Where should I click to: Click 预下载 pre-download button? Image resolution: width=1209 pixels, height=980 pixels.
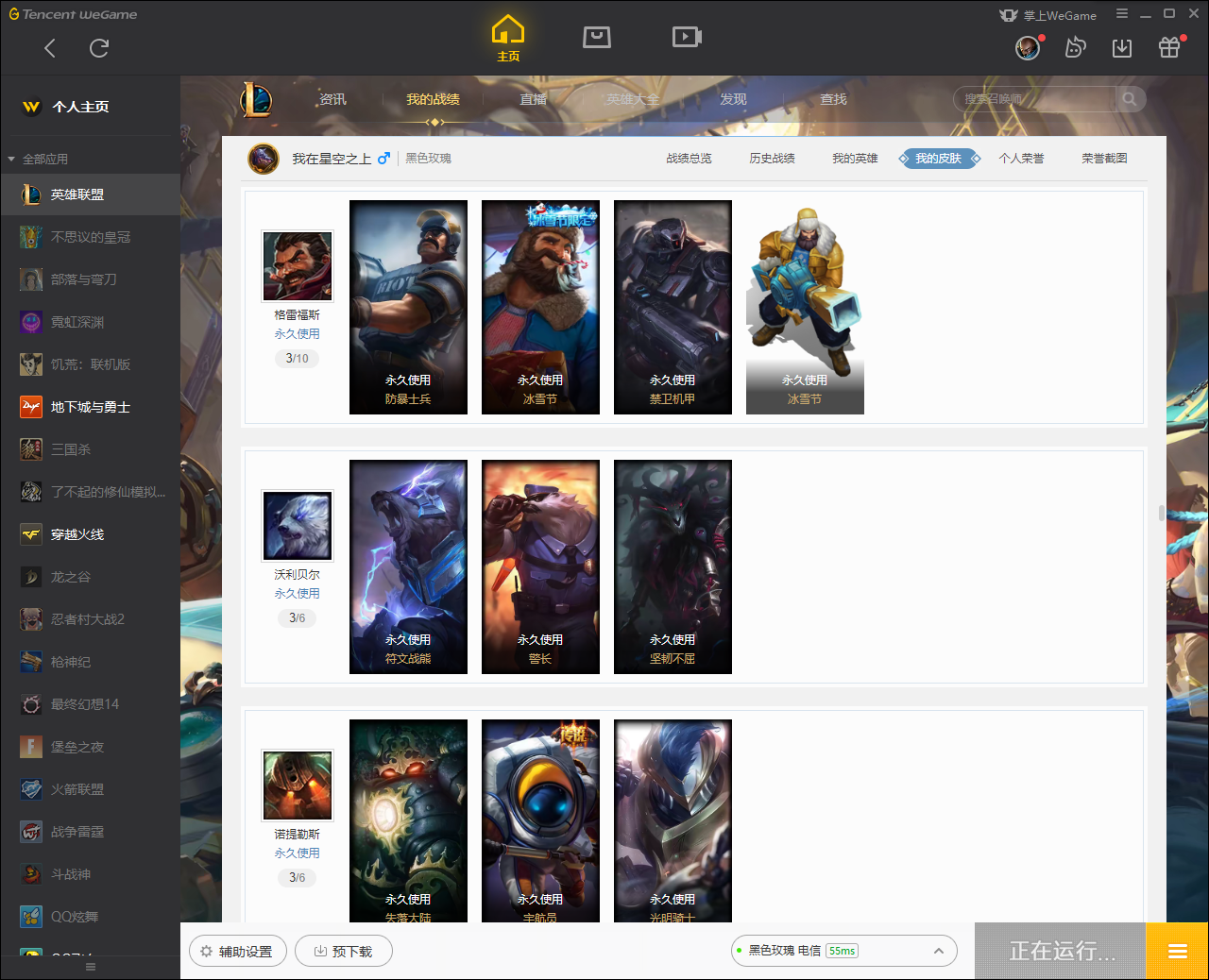click(344, 952)
